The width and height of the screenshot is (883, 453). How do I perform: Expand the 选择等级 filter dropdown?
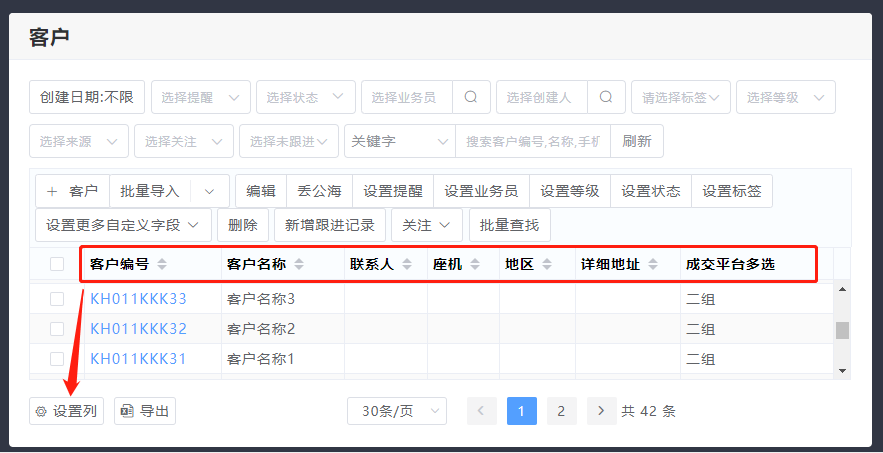click(x=785, y=97)
